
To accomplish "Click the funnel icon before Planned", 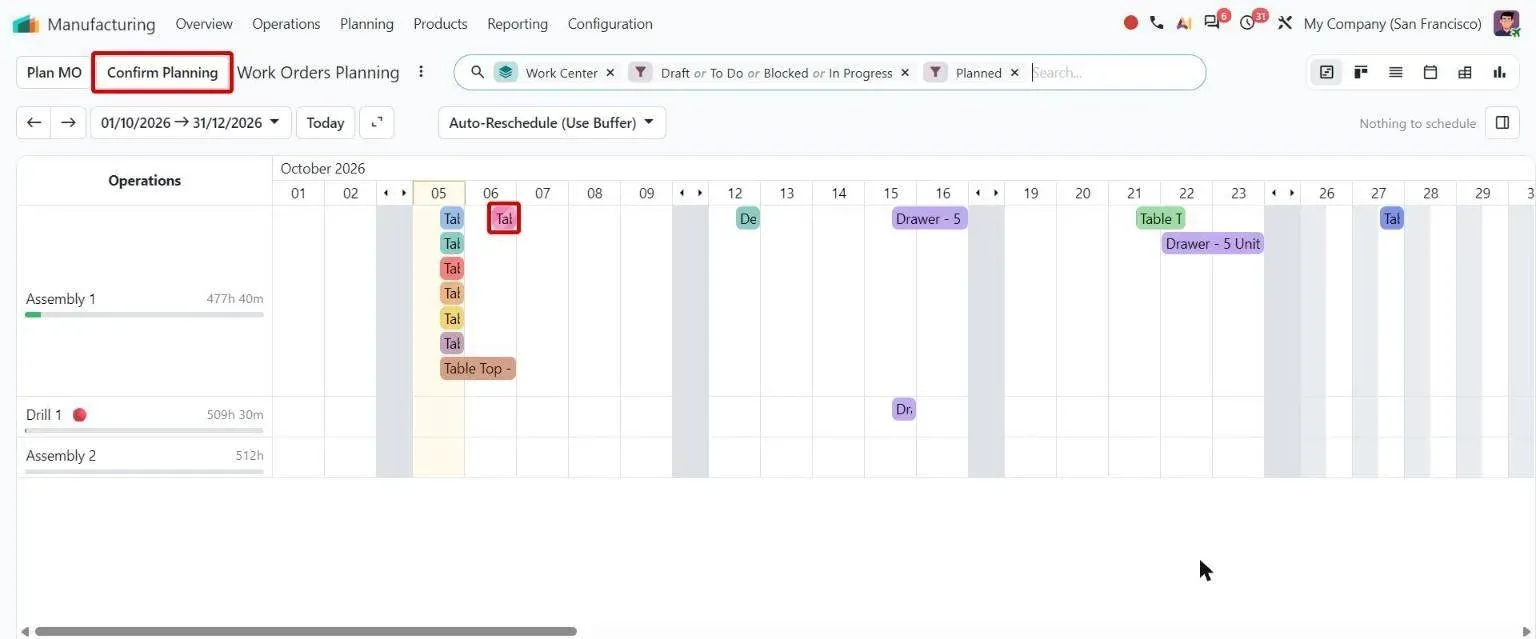I will point(935,72).
